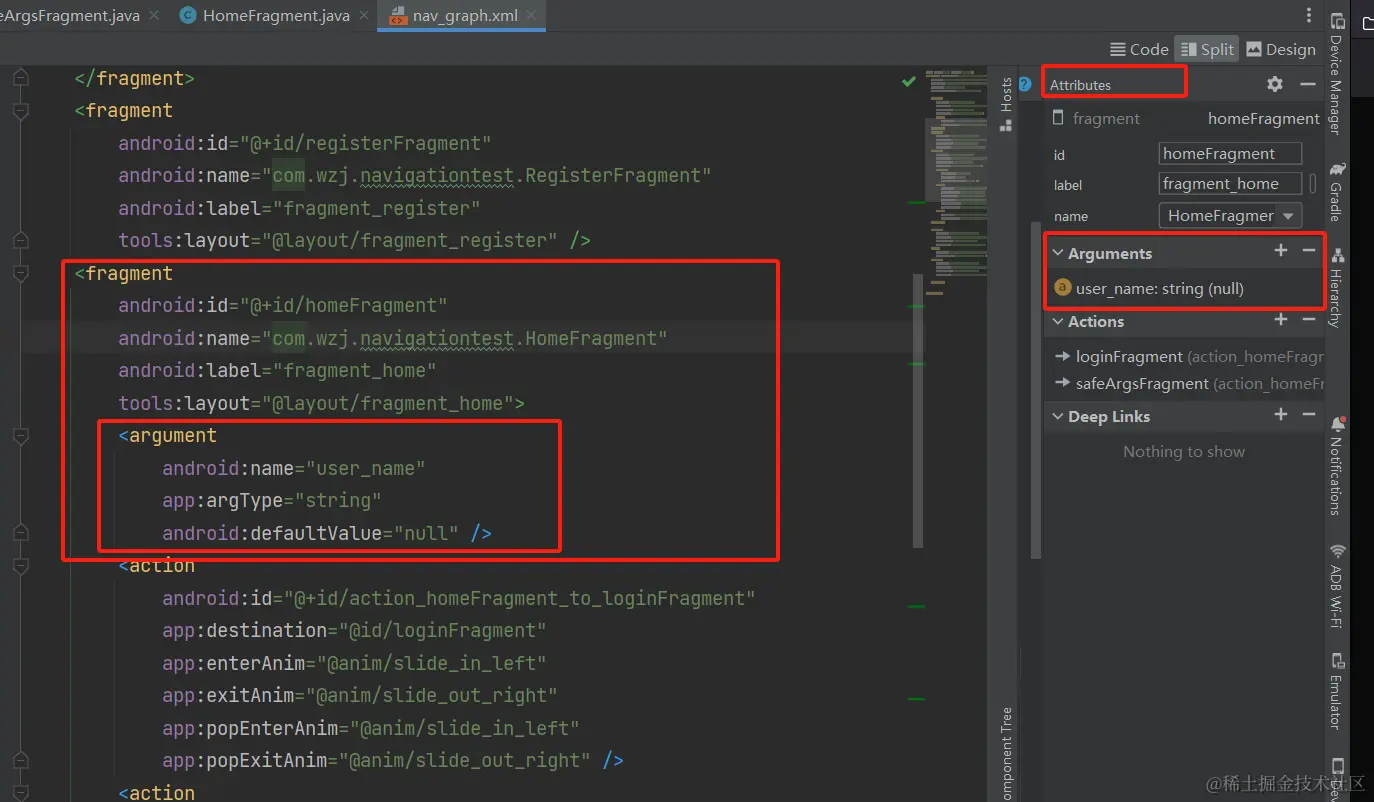Click the android:id="@+id/homeFragment" line
This screenshot has width=1374, height=802.
(283, 305)
